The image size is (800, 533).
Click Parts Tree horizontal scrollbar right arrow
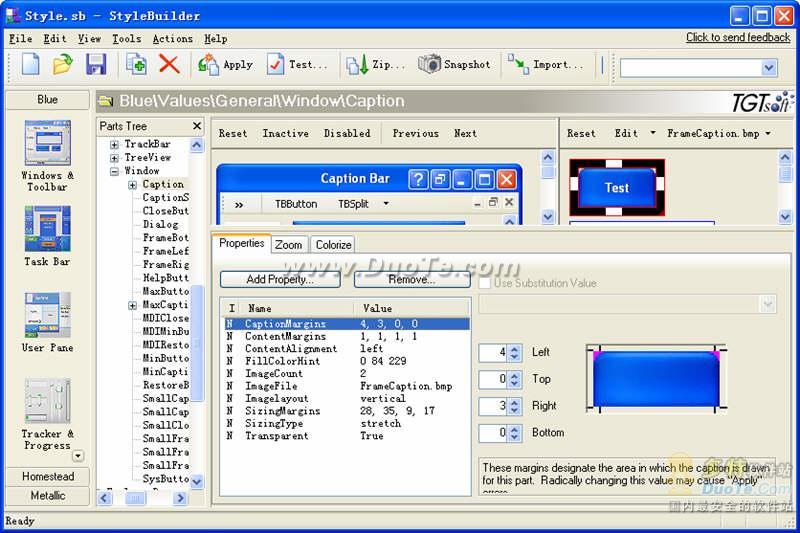pos(180,498)
